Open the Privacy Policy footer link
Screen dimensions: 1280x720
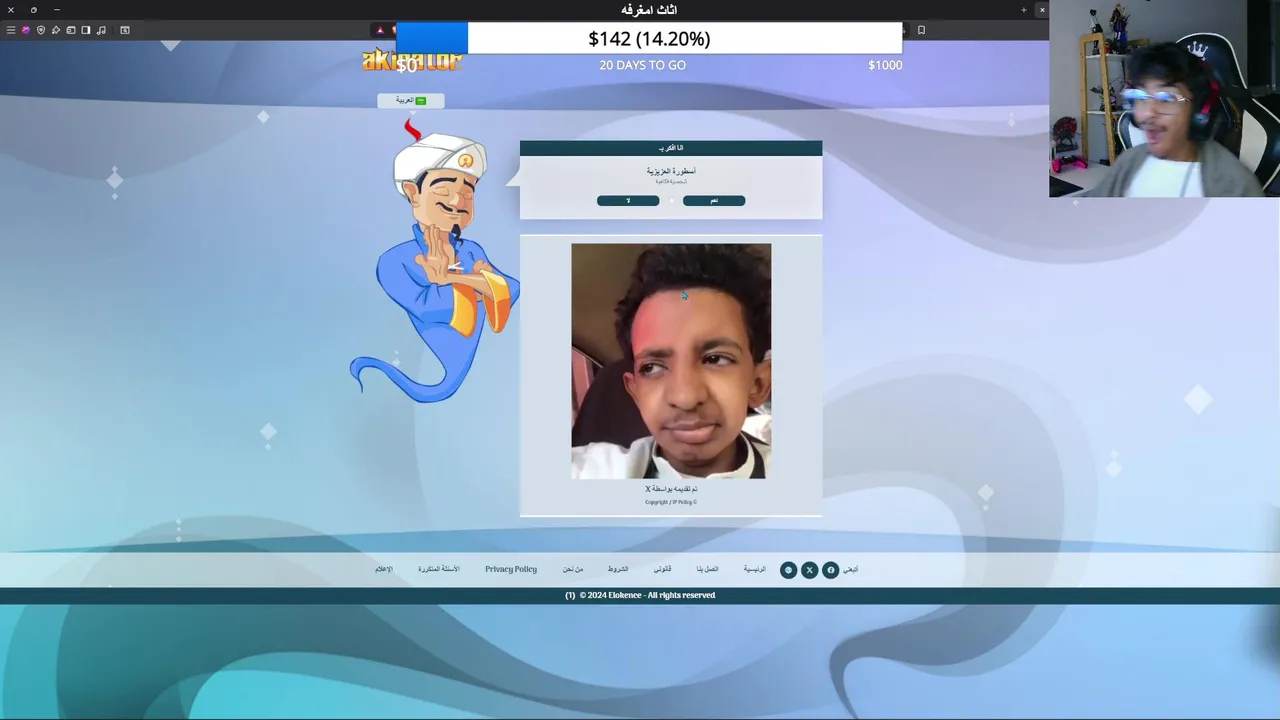(x=511, y=569)
